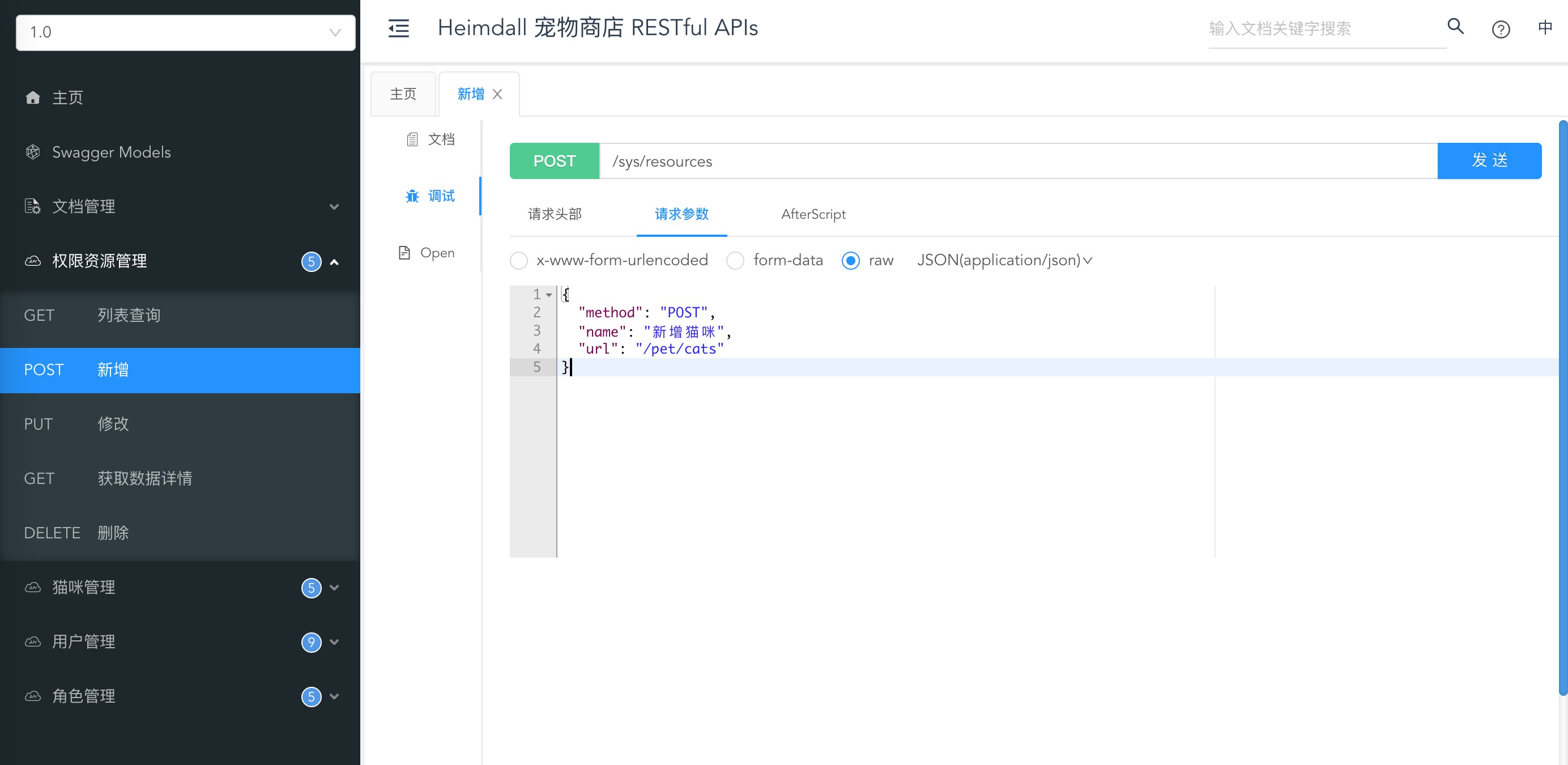Click the cloud API icon beside 猫咪管理
The width and height of the screenshot is (1568, 765).
33,587
